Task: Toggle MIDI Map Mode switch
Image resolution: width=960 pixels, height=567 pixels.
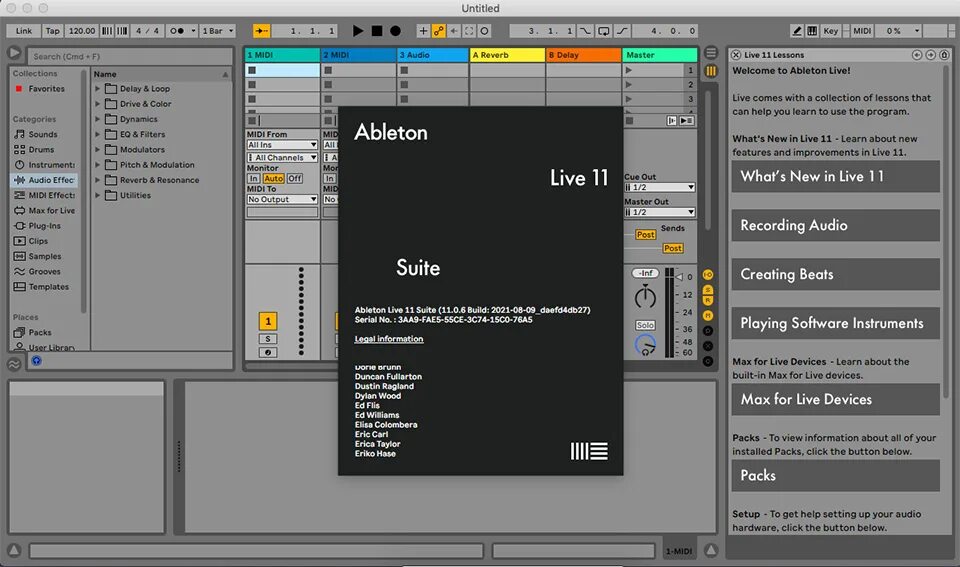Action: (x=862, y=31)
